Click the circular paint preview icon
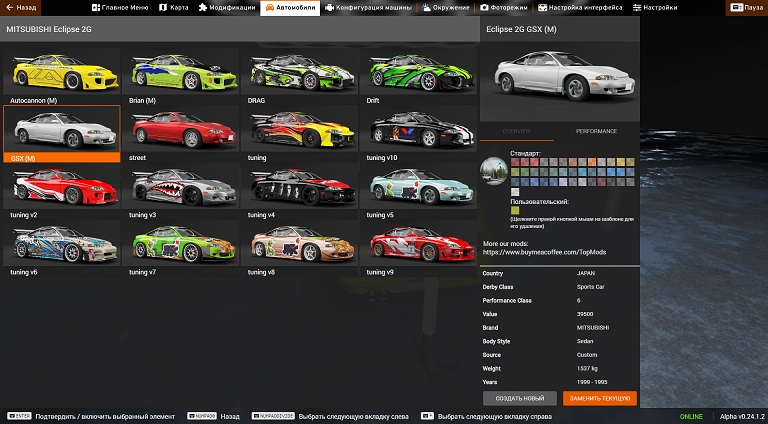The image size is (768, 424). 493,170
